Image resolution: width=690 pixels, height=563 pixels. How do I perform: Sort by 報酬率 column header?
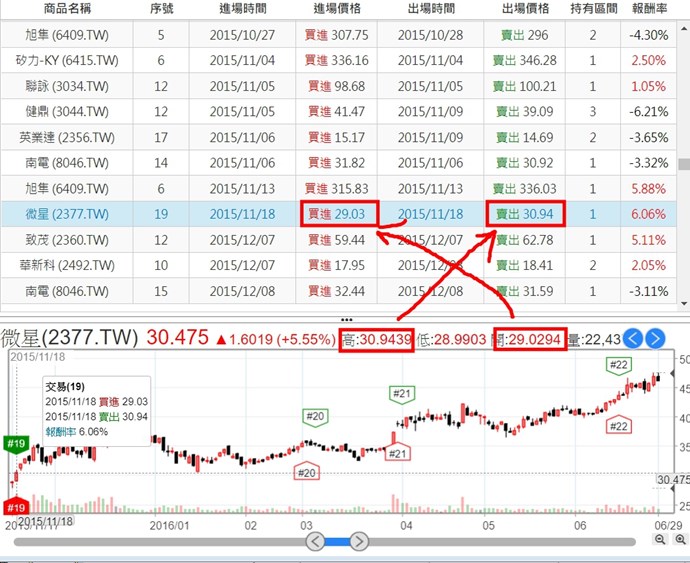coord(649,9)
